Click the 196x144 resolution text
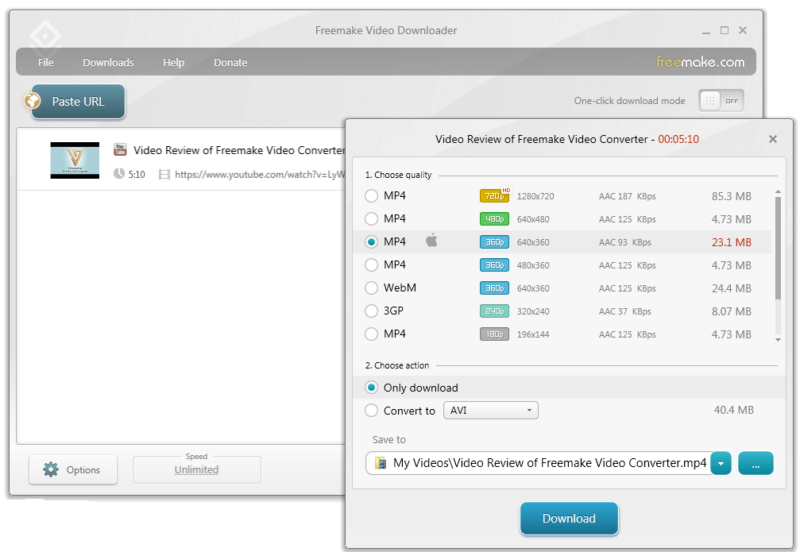This screenshot has width=800, height=552. pyautogui.click(x=533, y=335)
